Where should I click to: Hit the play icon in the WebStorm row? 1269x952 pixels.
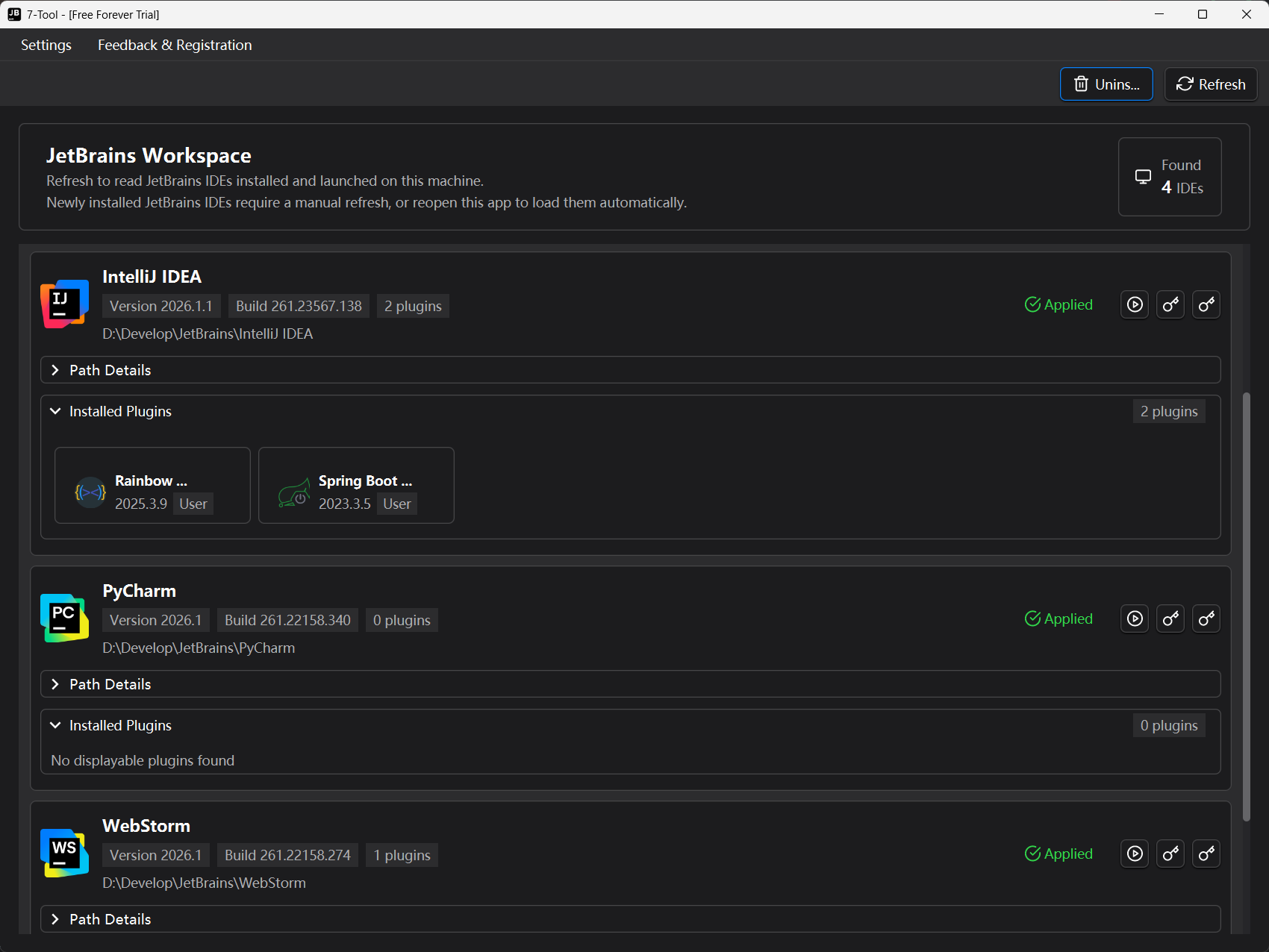tap(1135, 854)
